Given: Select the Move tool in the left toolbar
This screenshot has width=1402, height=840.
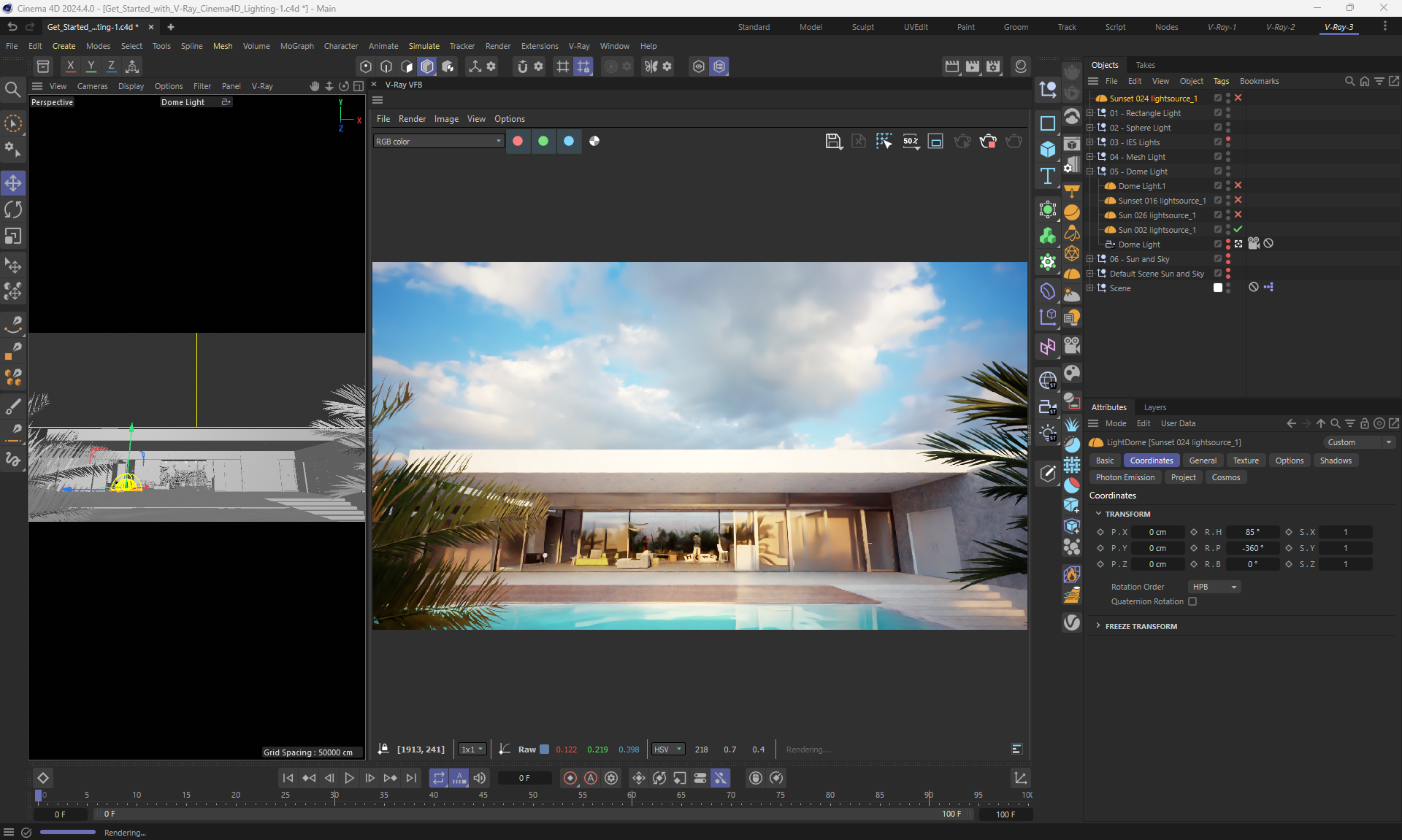Looking at the screenshot, I should point(13,183).
